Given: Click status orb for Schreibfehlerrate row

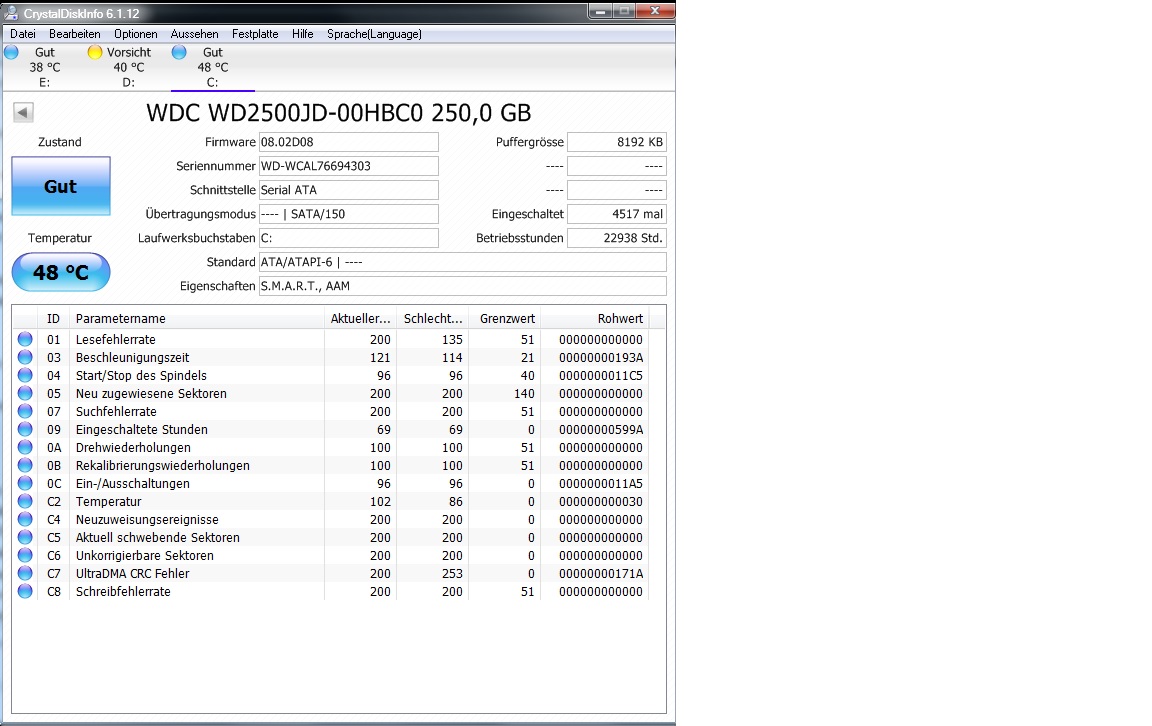Looking at the screenshot, I should 25,592.
